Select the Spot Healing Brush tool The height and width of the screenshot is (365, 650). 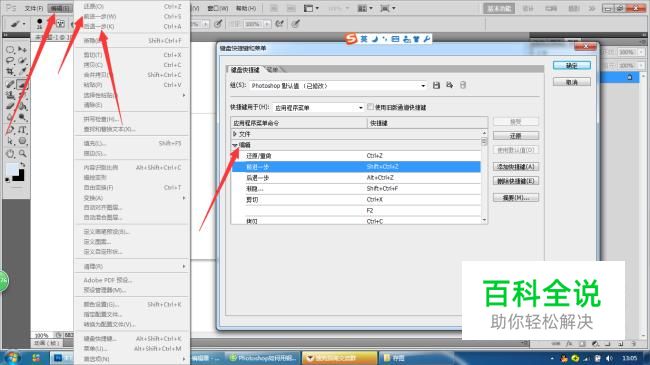pos(10,84)
